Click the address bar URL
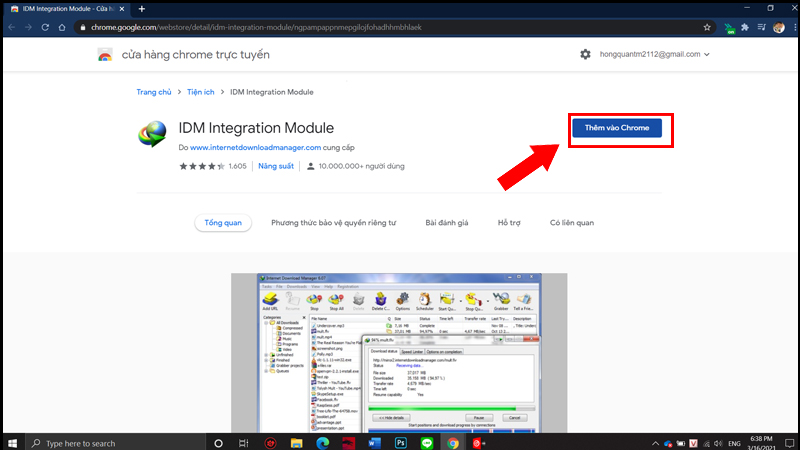Image resolution: width=800 pixels, height=450 pixels. coord(256,28)
